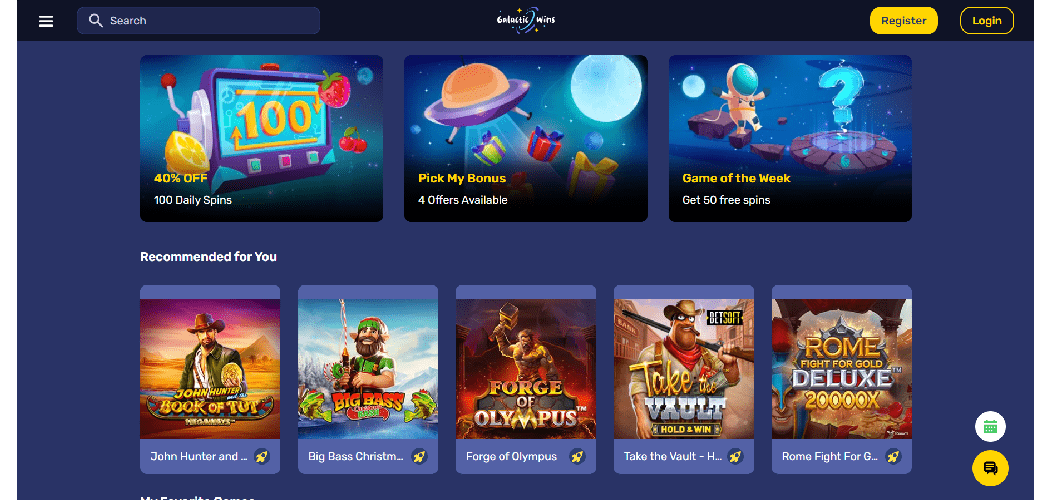The height and width of the screenshot is (500, 1050).
Task: Click the search magnifier icon
Action: (x=96, y=20)
